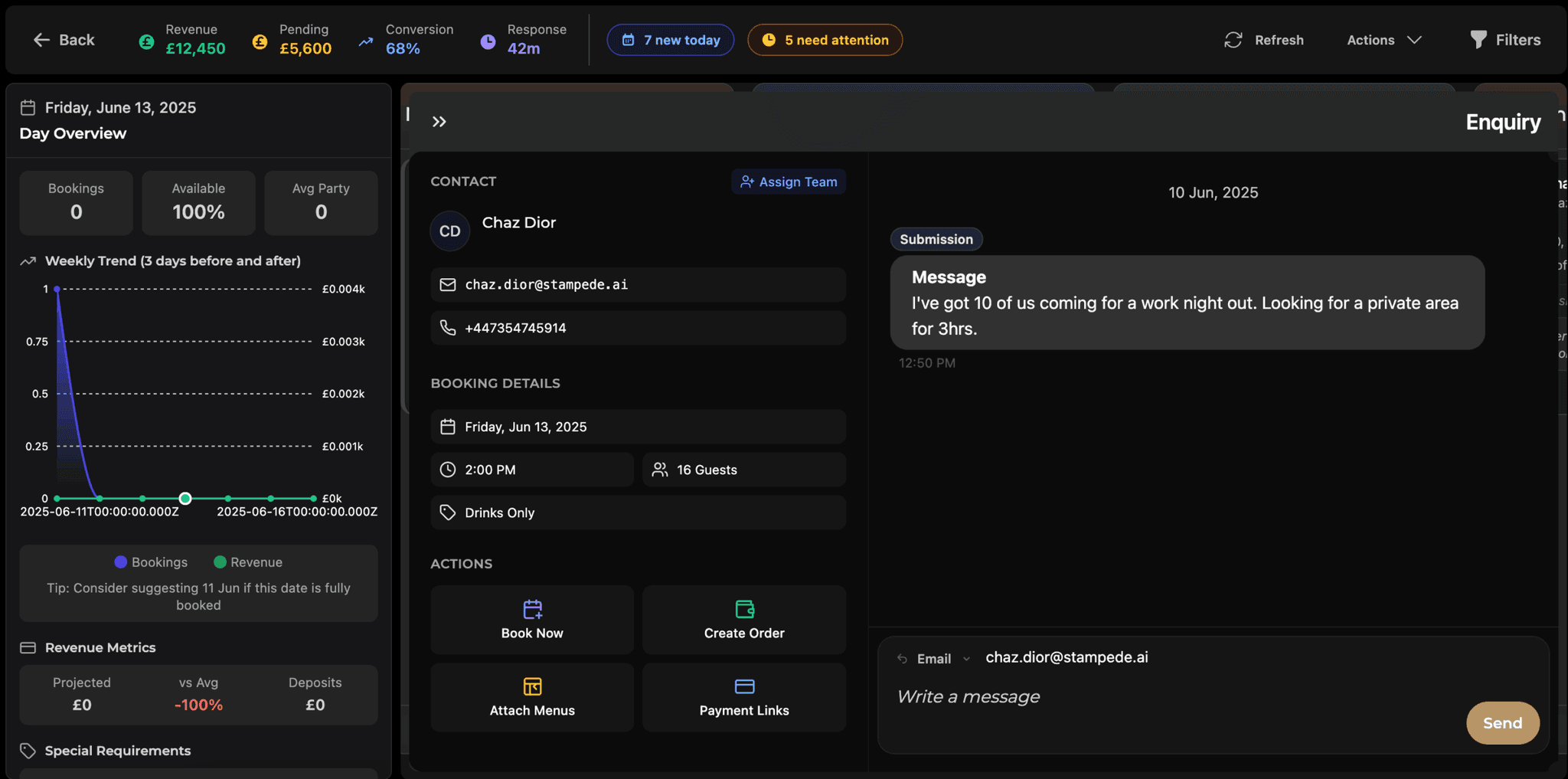Viewport: 1568px width, 779px height.
Task: Select the 7 new today filter pill
Action: click(x=671, y=40)
